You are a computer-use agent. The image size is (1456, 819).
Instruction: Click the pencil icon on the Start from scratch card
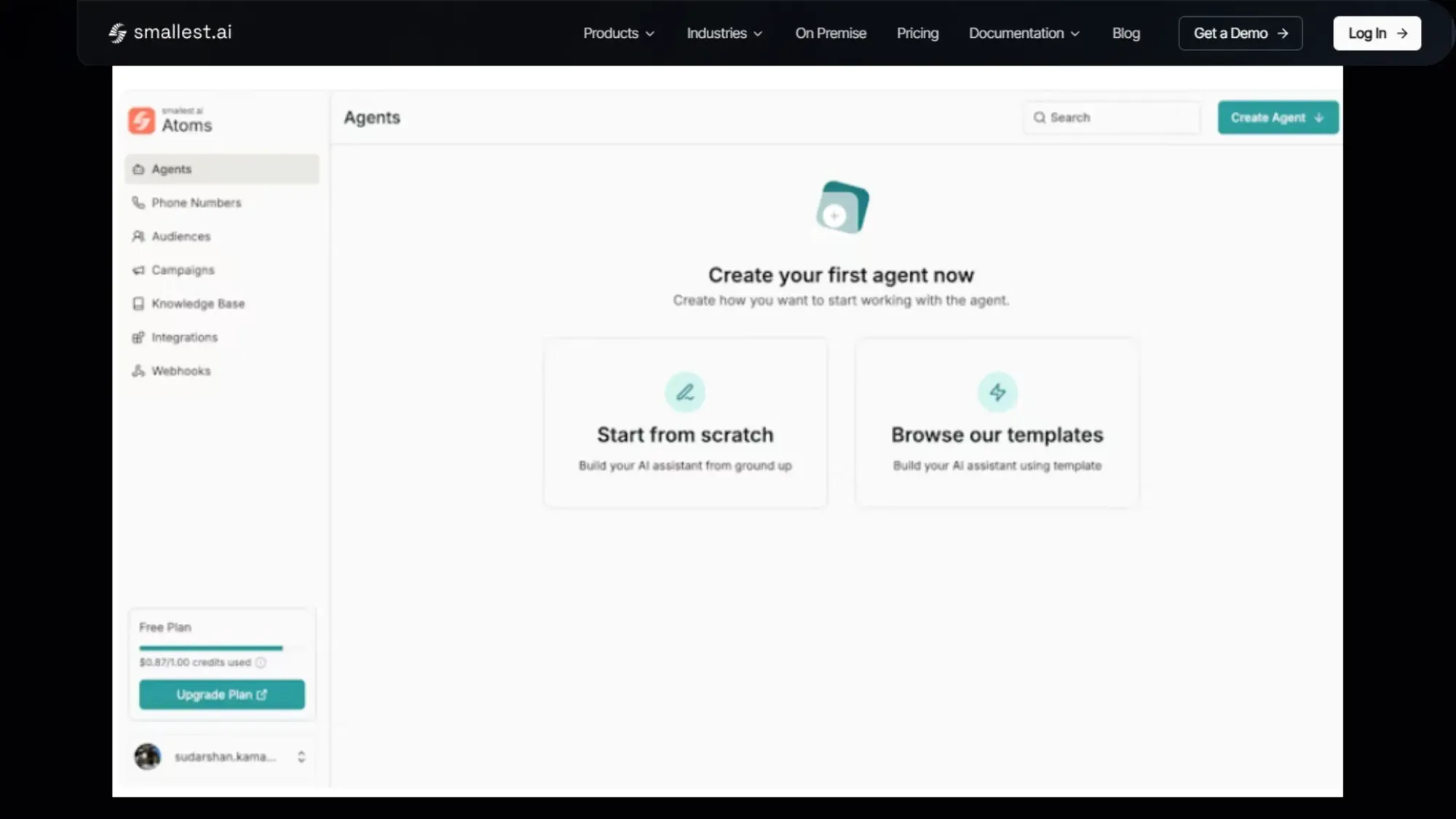(x=685, y=392)
